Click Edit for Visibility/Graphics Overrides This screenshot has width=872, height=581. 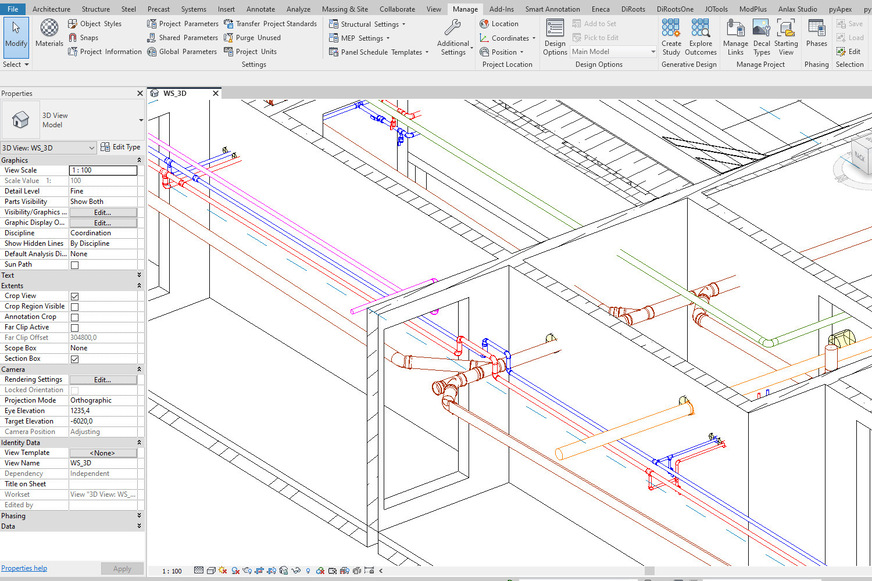(x=102, y=212)
